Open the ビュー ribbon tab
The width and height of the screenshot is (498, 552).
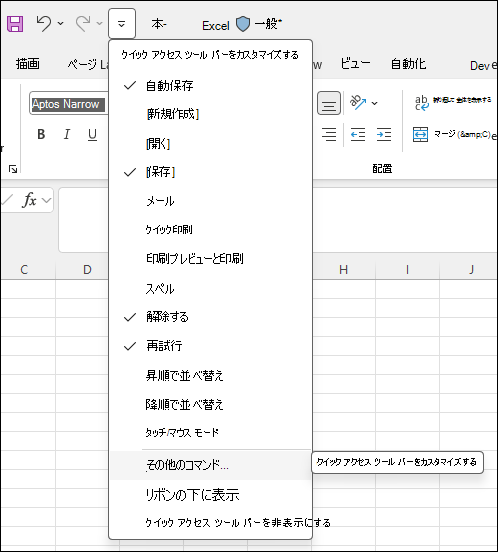point(355,64)
